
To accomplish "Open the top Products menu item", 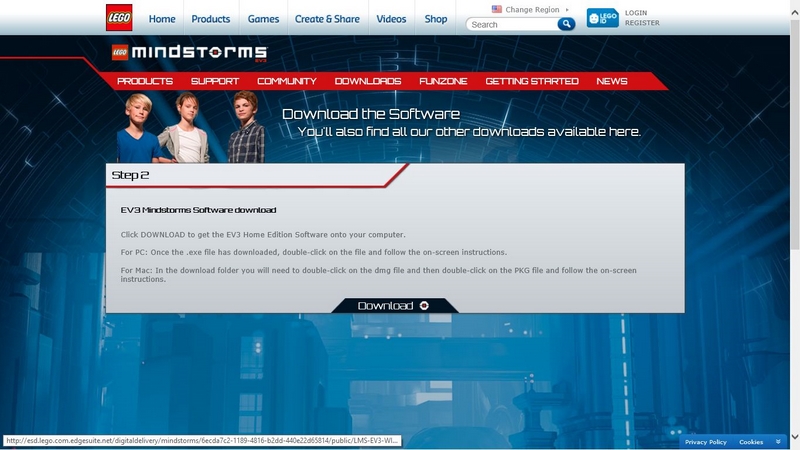I will (x=211, y=19).
